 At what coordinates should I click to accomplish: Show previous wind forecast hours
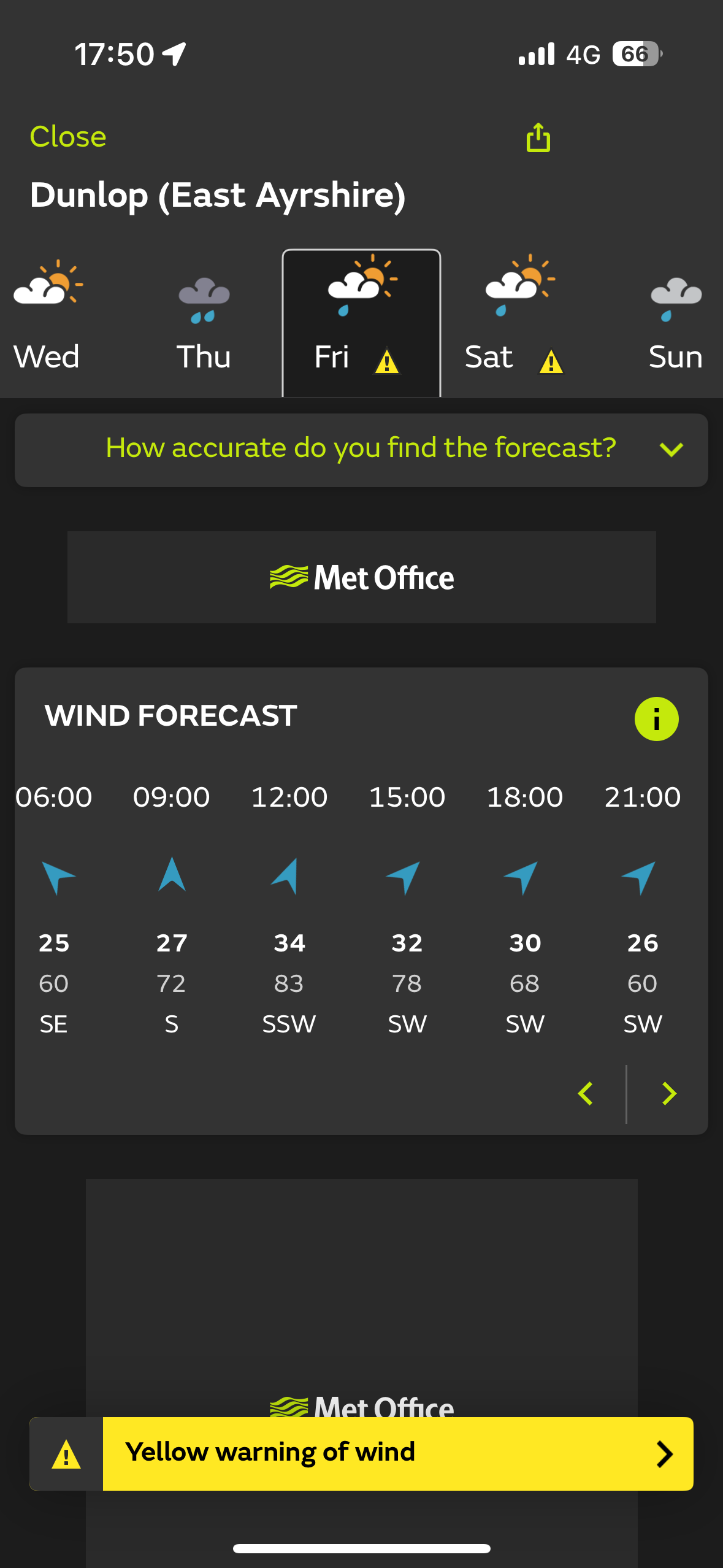[586, 1093]
